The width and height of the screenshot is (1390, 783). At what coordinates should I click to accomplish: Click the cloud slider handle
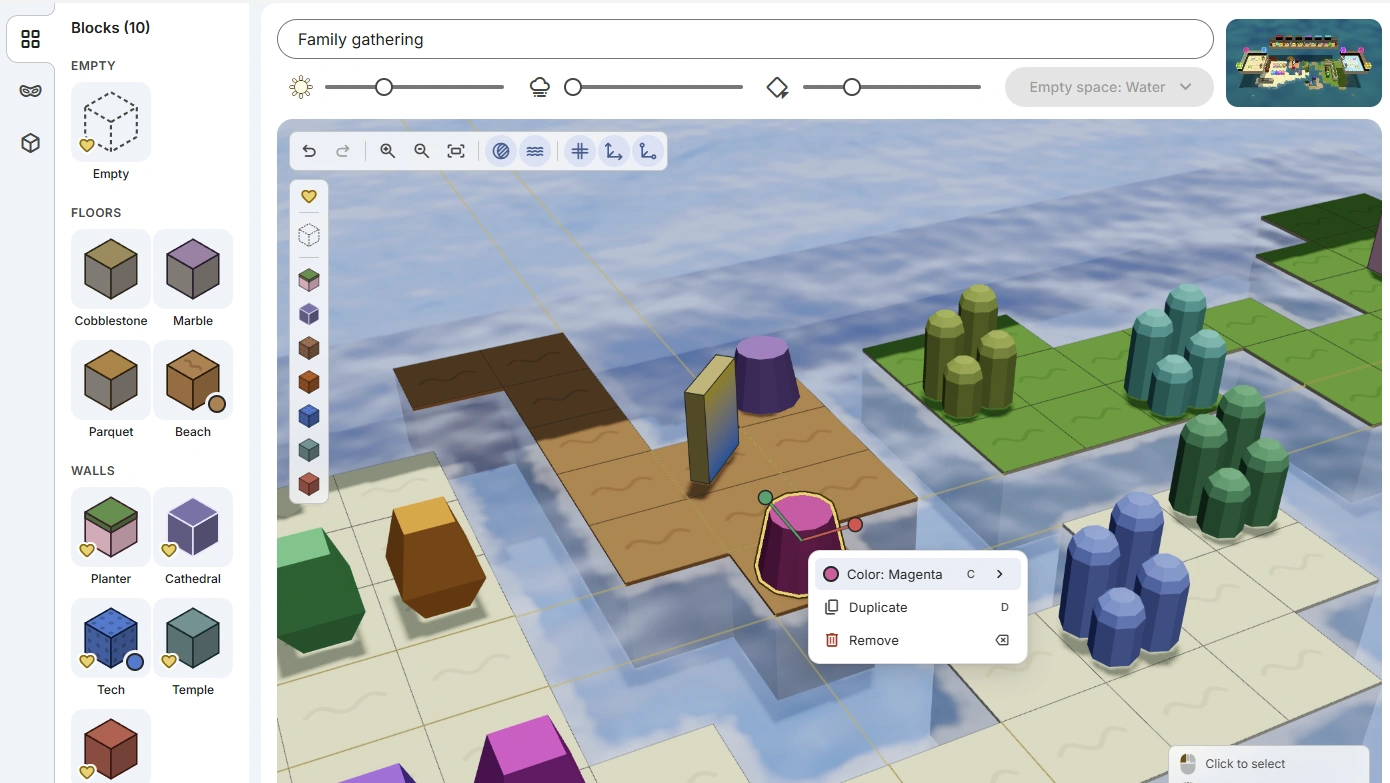click(x=573, y=87)
